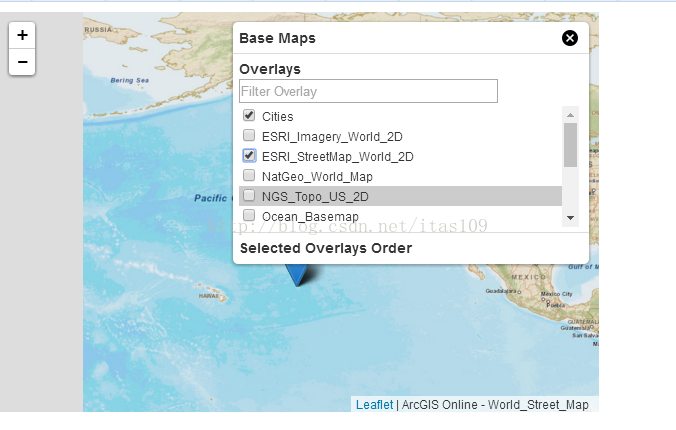Click the ArcGIS Online - World_Street_Map attribution text

[x=495, y=405]
